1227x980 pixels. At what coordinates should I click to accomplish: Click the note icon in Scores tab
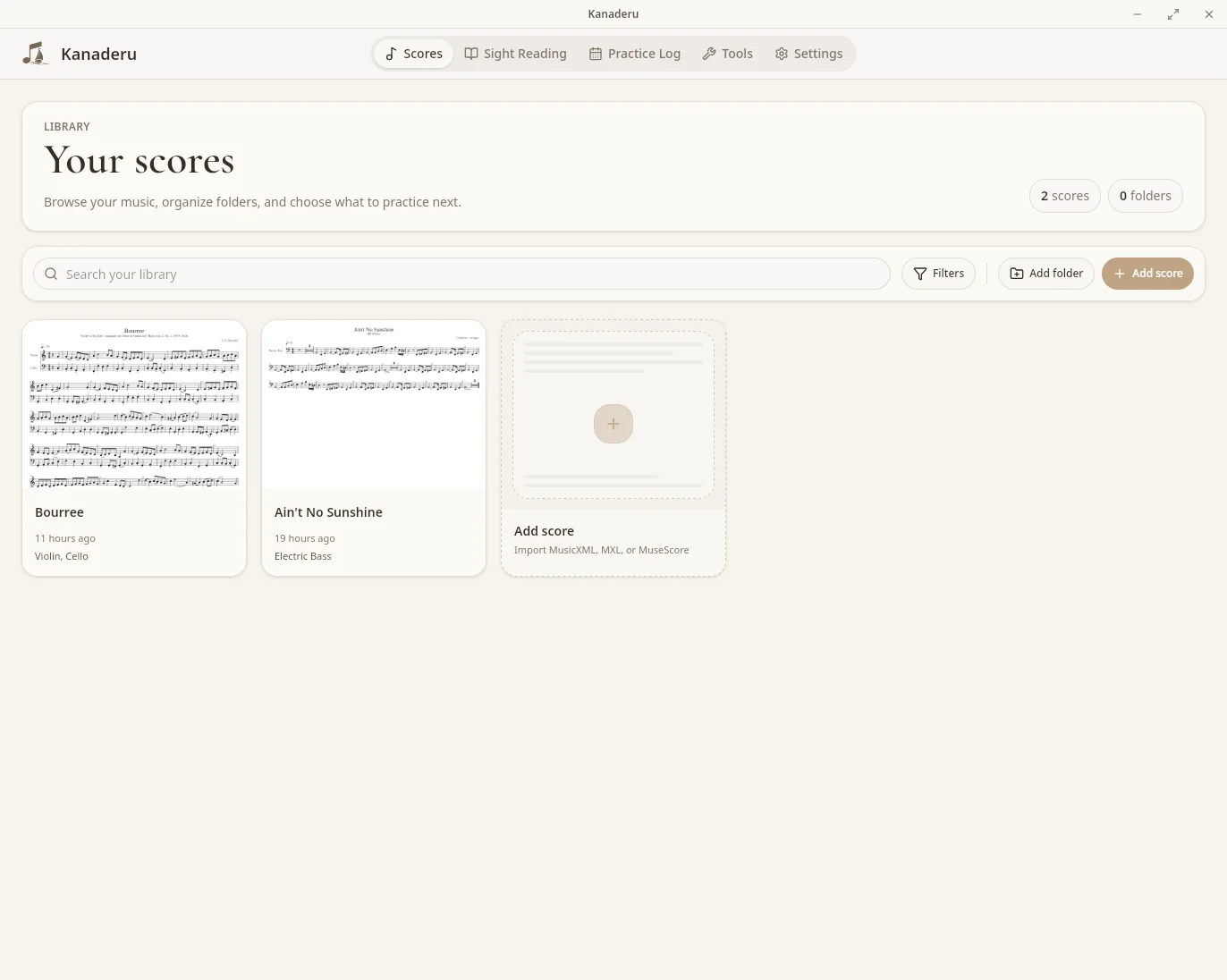click(x=391, y=54)
